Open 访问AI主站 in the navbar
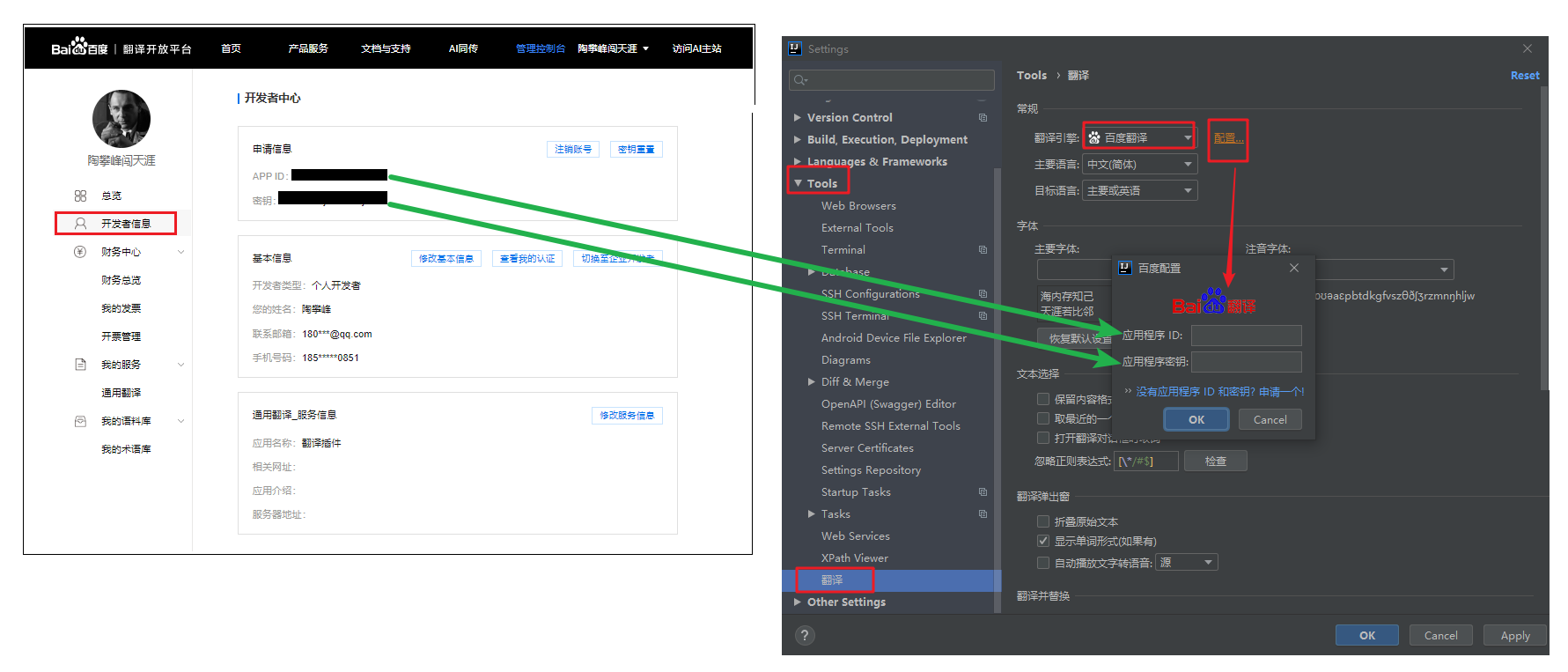The height and width of the screenshot is (672, 1568). (x=696, y=48)
